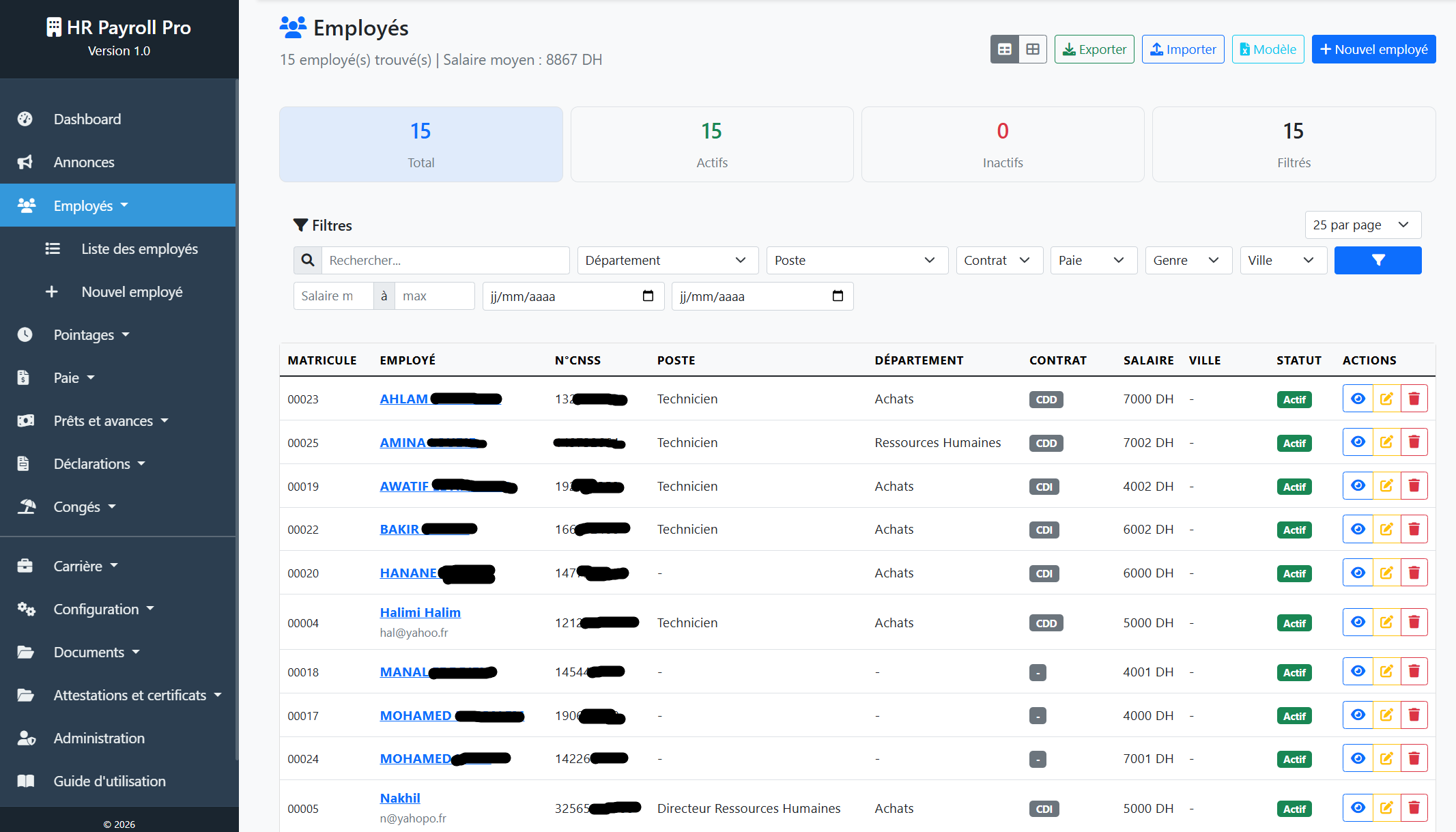Delete employee 00025 AMINA

point(1414,442)
